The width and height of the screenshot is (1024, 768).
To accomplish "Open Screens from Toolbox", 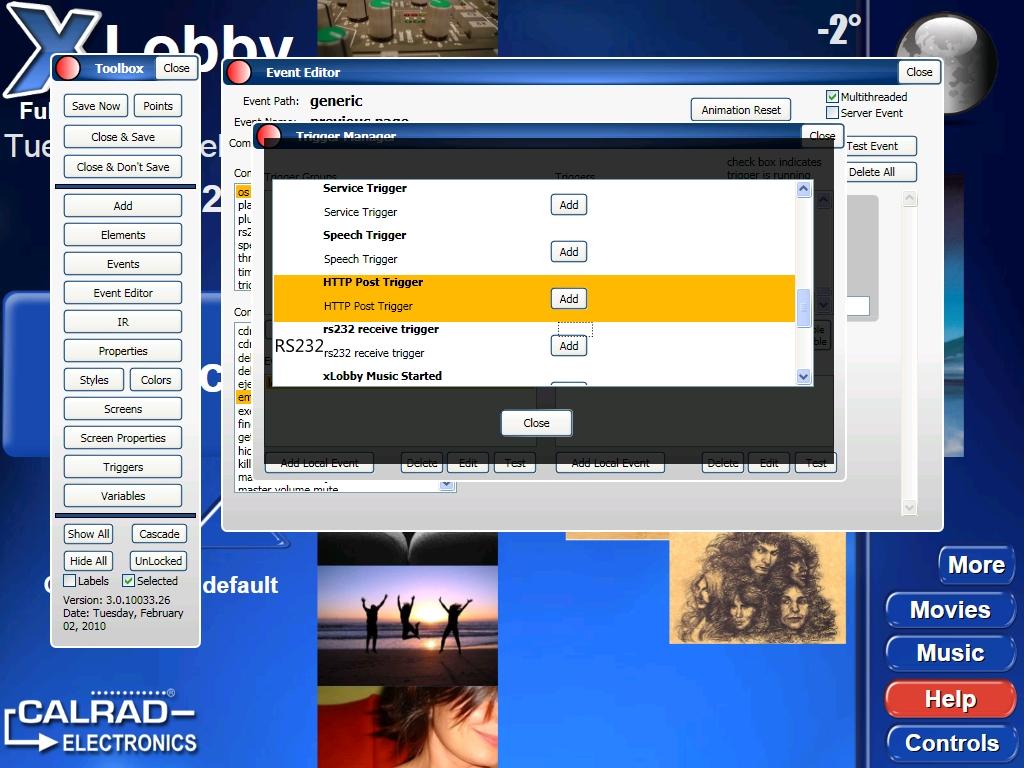I will (x=123, y=409).
